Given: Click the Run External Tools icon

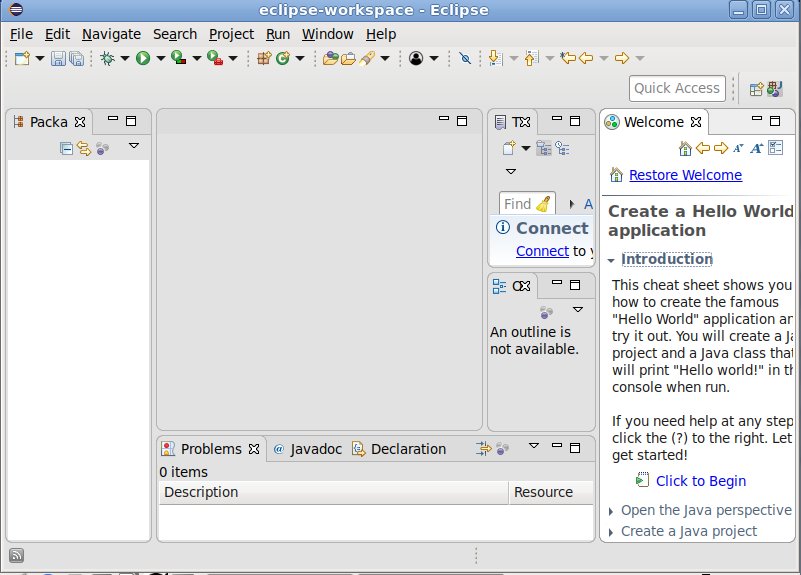Looking at the screenshot, I should point(215,58).
